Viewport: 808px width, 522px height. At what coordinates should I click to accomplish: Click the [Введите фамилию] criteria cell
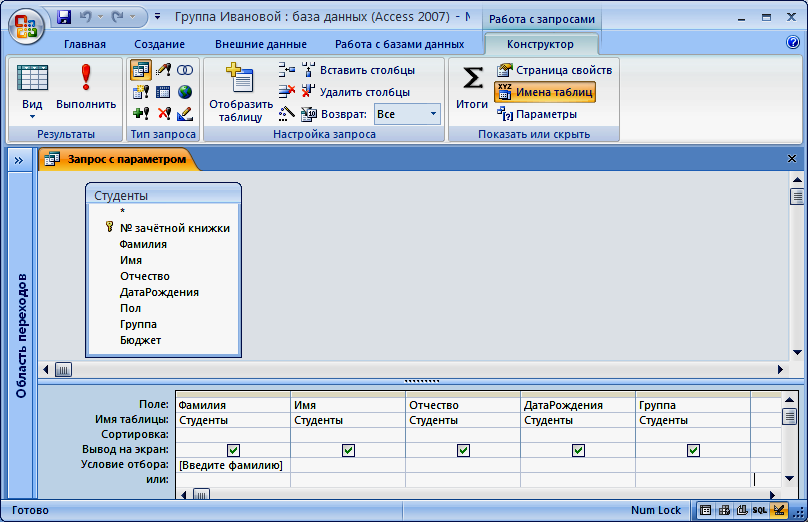coord(233,465)
